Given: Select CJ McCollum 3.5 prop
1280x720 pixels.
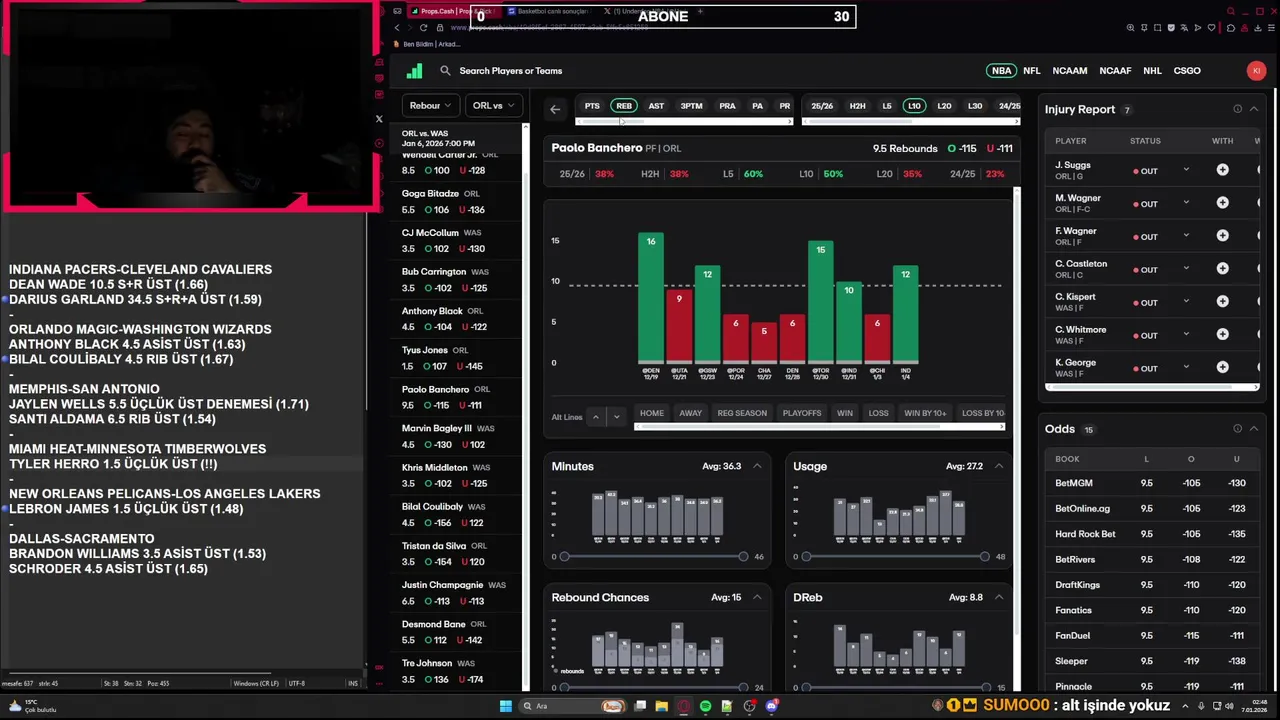Looking at the screenshot, I should tap(457, 241).
